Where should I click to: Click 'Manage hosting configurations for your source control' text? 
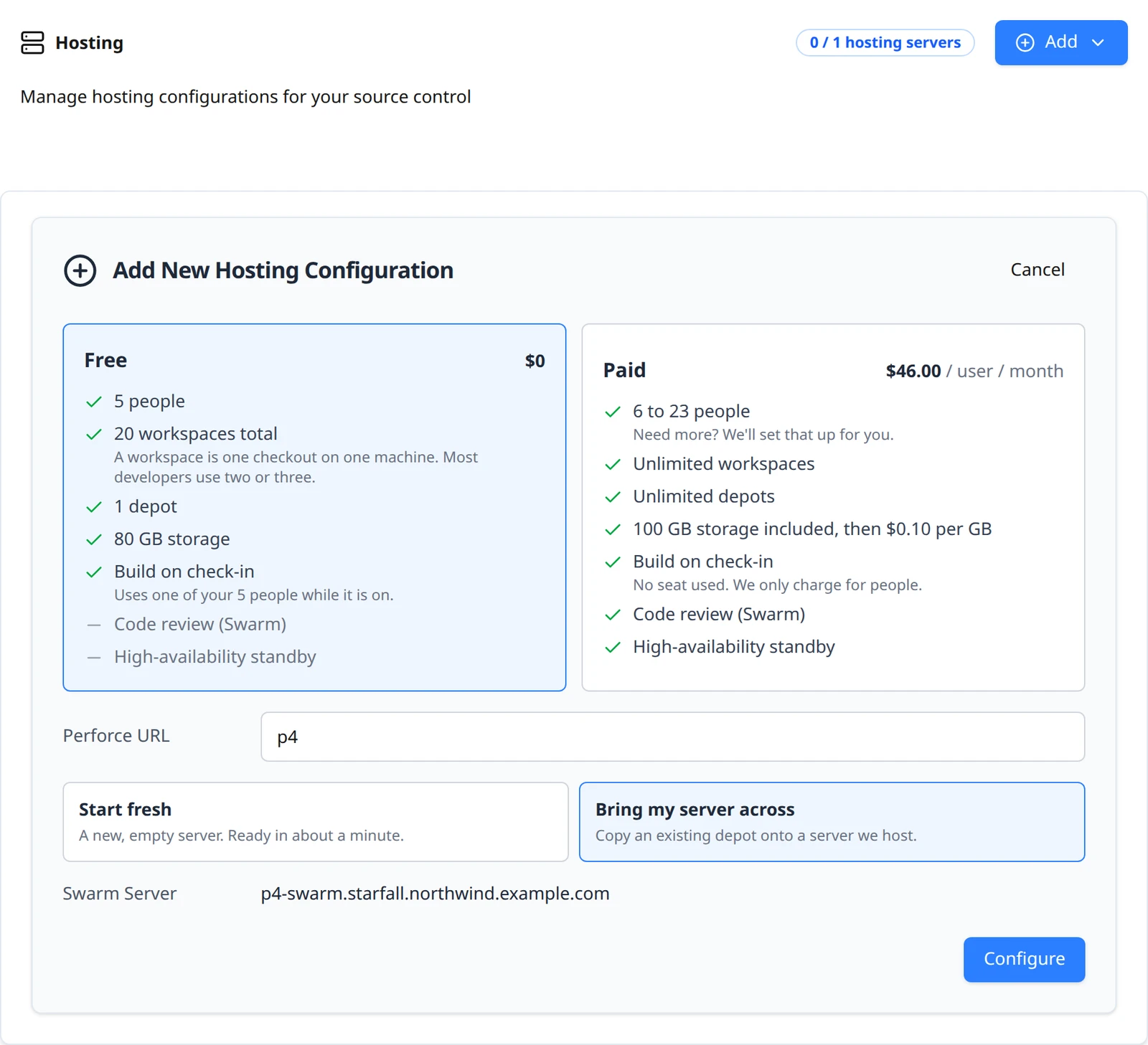245,97
